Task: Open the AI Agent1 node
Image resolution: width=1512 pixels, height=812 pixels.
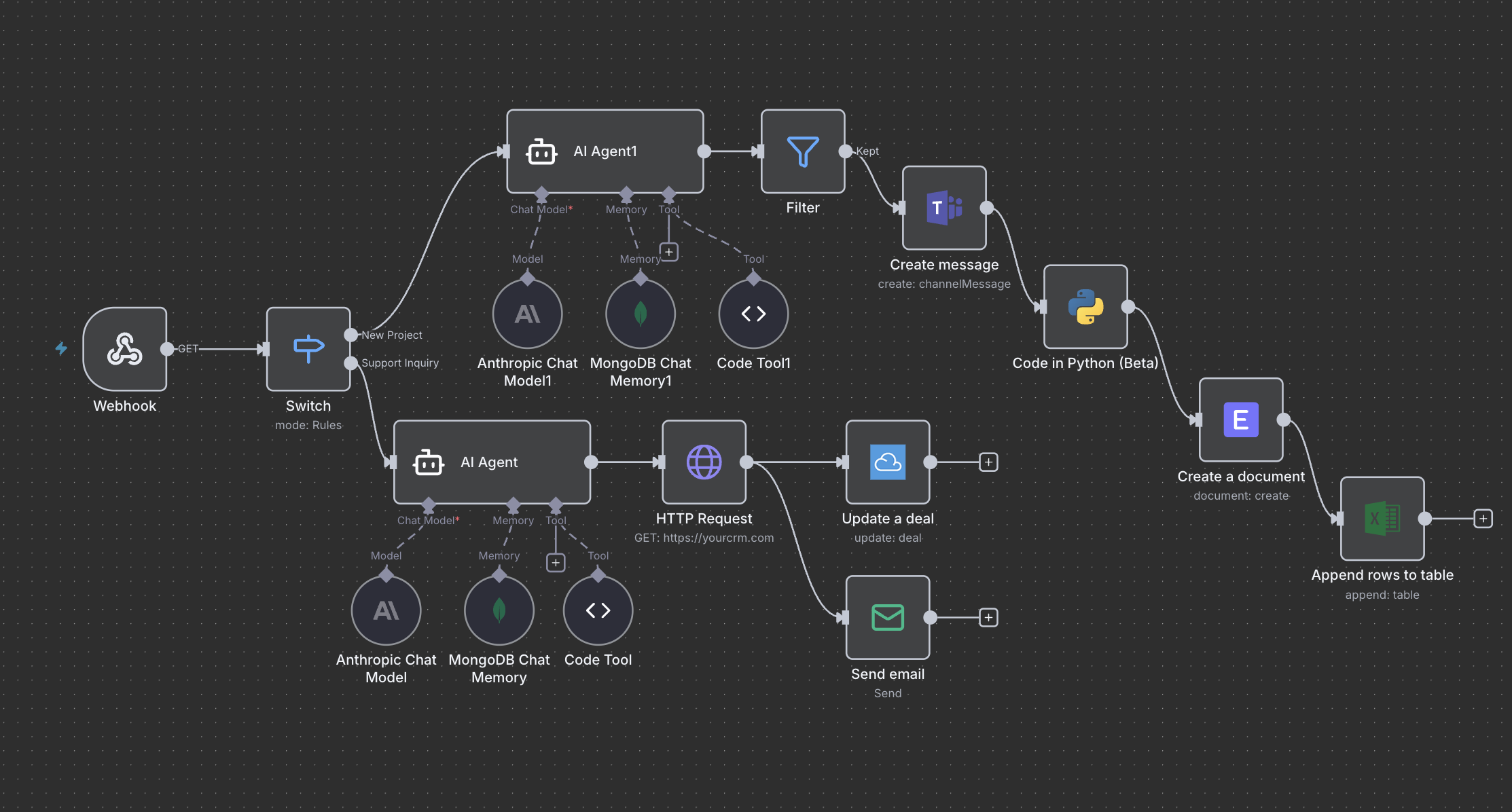Action: (604, 151)
